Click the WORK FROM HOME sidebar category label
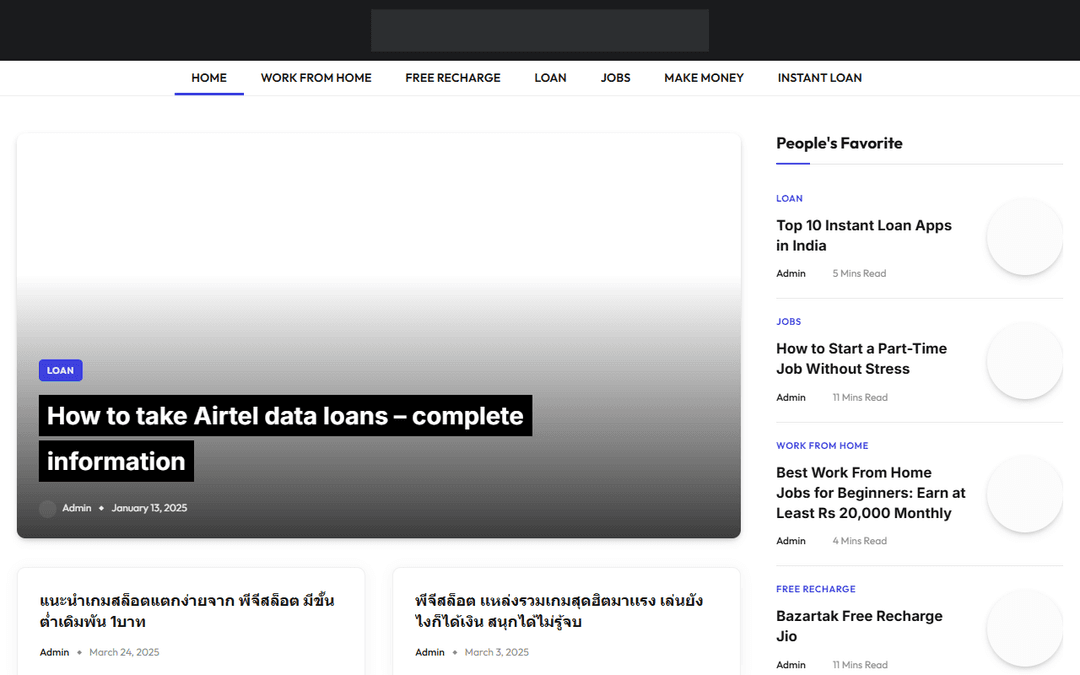The height and width of the screenshot is (675, 1080). point(822,446)
